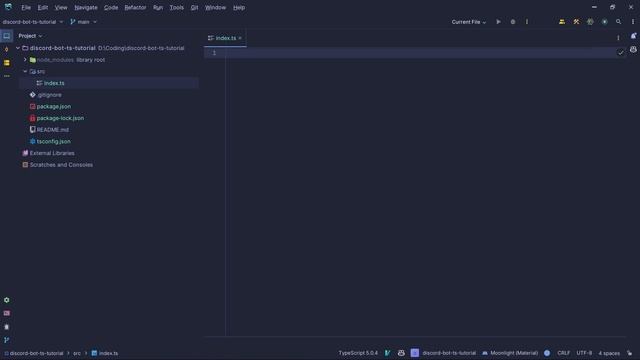Open the Copilot icon on right sidebar
640x360 pixels.
click(x=633, y=49)
